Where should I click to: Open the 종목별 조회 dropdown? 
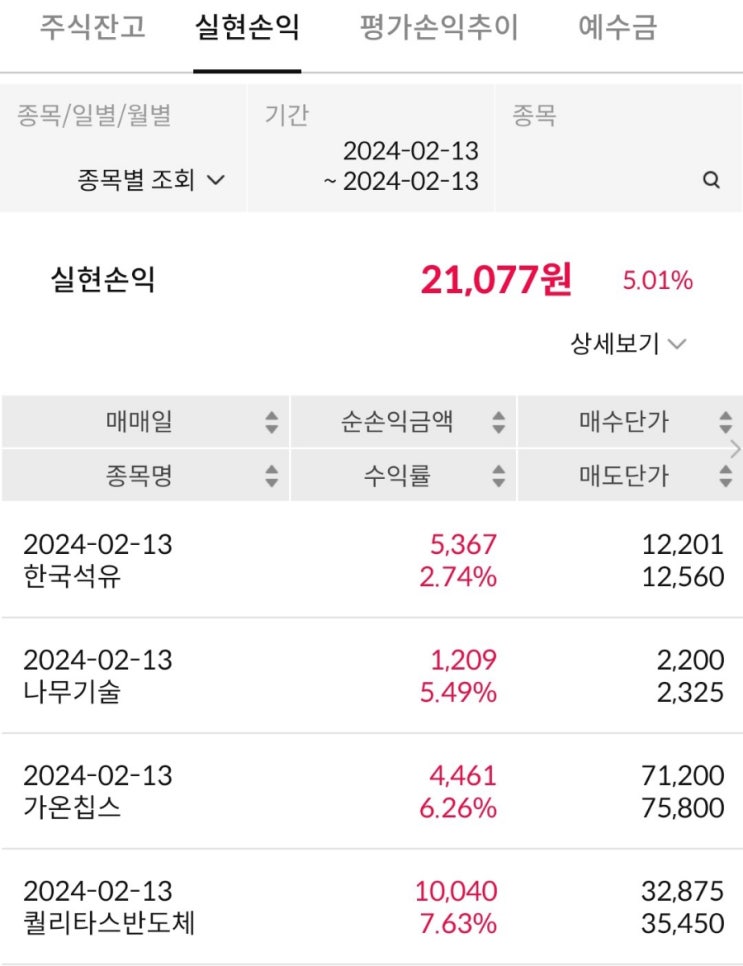[151, 180]
